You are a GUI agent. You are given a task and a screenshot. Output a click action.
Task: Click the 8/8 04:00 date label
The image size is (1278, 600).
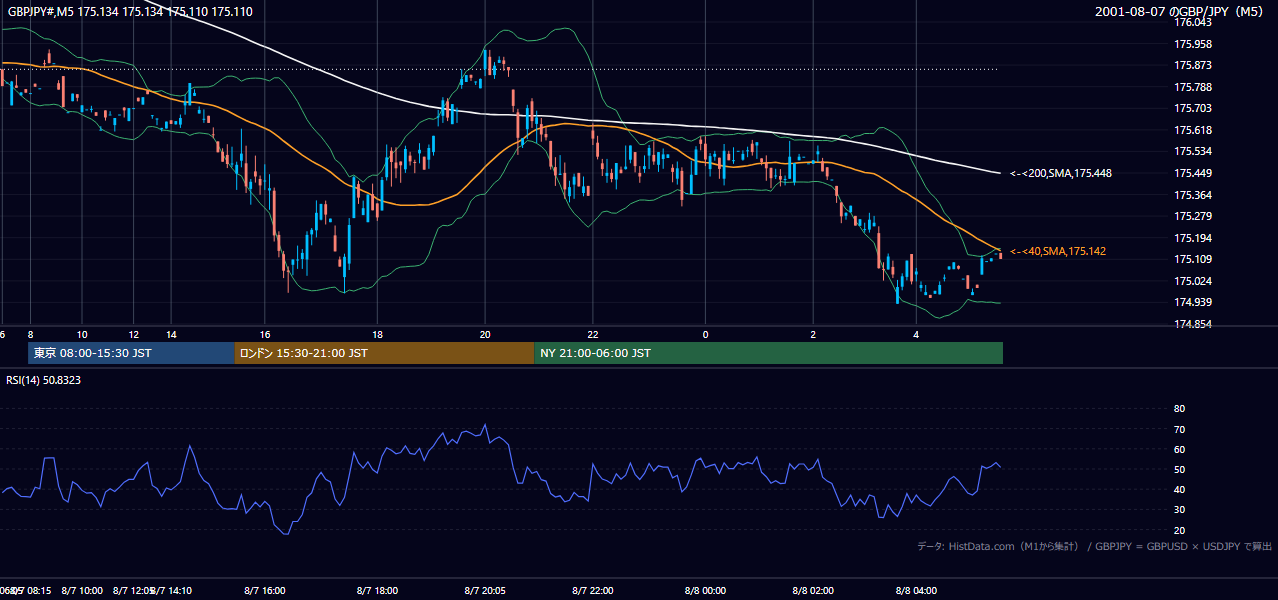tap(916, 591)
